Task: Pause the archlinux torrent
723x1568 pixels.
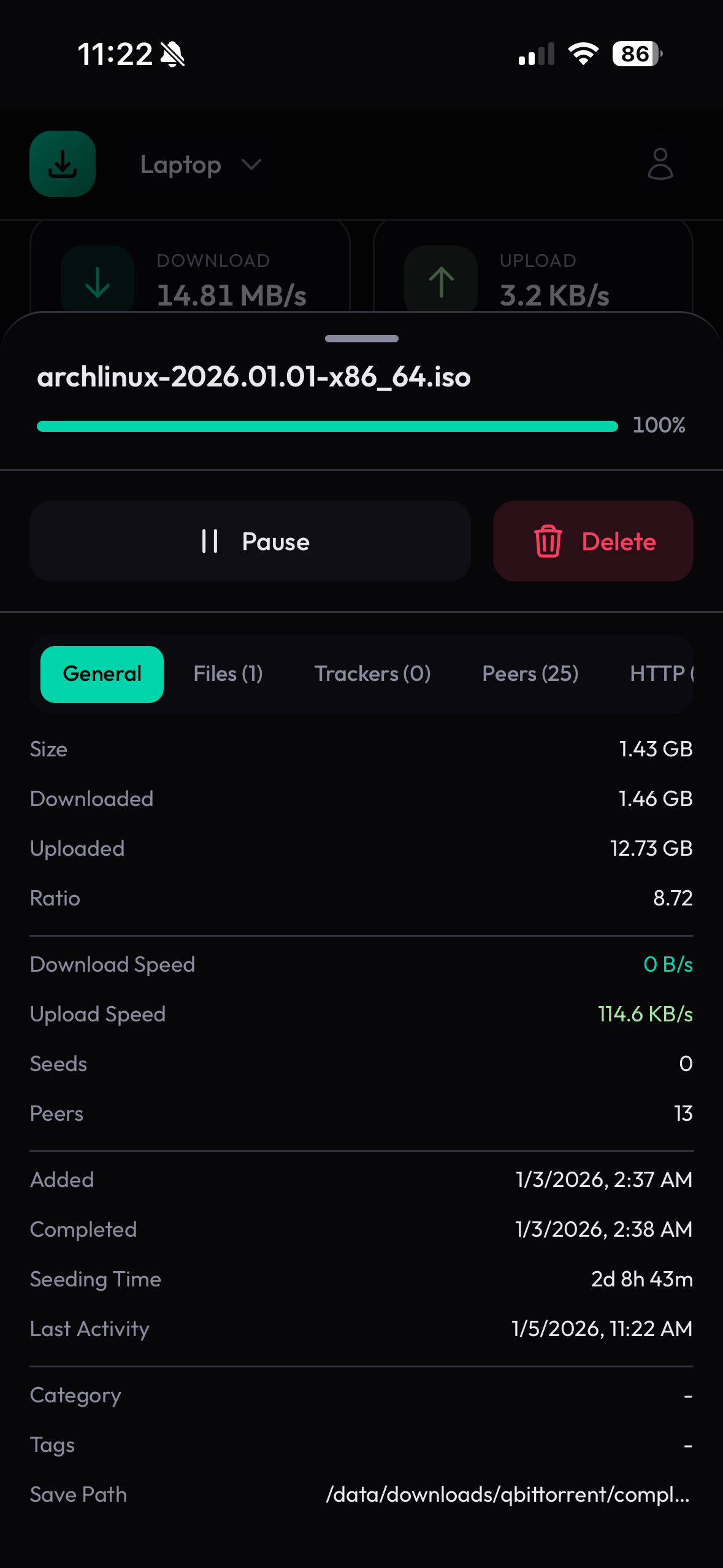Action: [250, 542]
